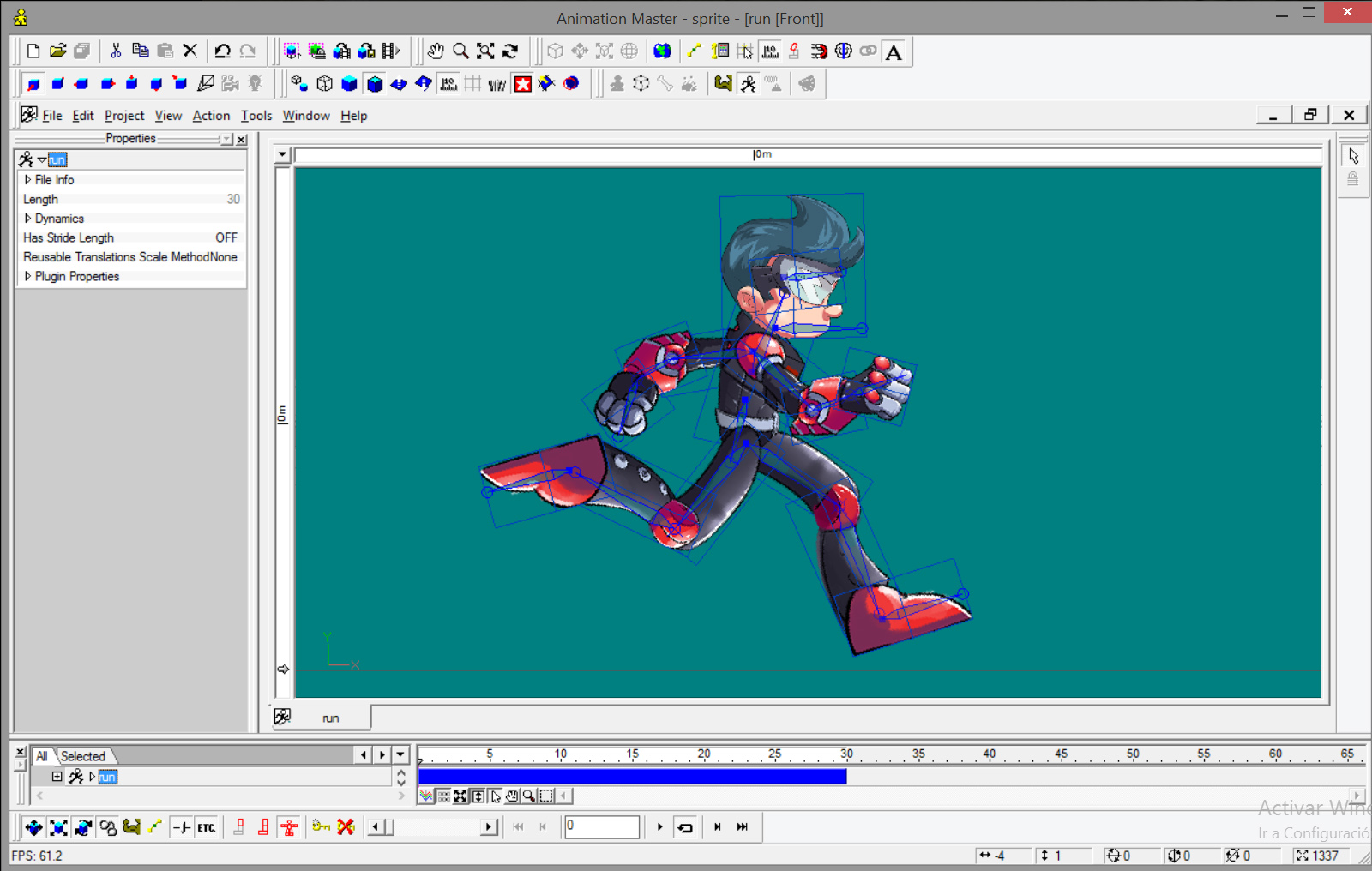Click the lock icon in right sidebar
1372x871 pixels.
(1353, 179)
